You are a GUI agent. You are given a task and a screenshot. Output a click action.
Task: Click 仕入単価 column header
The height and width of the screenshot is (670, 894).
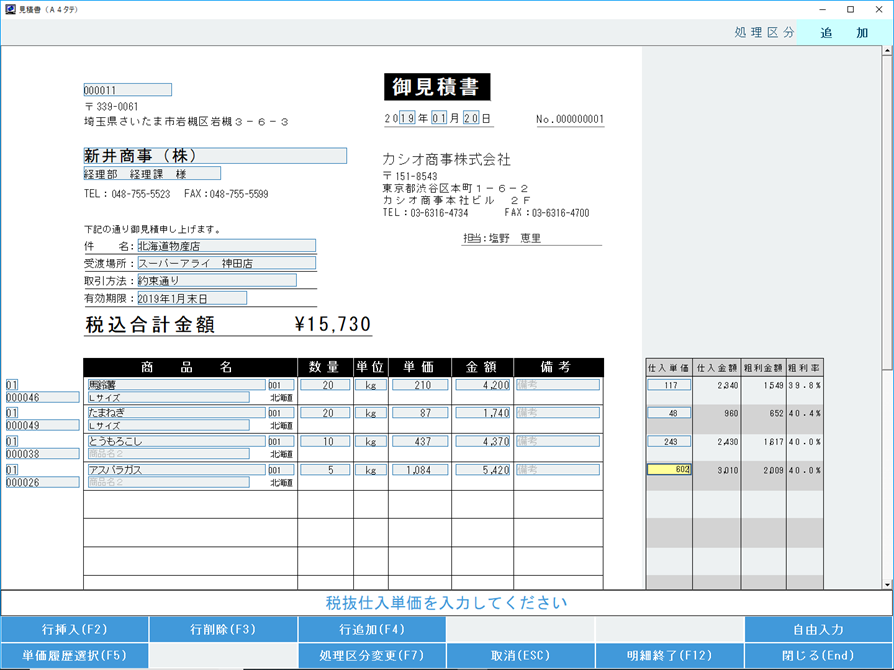[x=669, y=368]
